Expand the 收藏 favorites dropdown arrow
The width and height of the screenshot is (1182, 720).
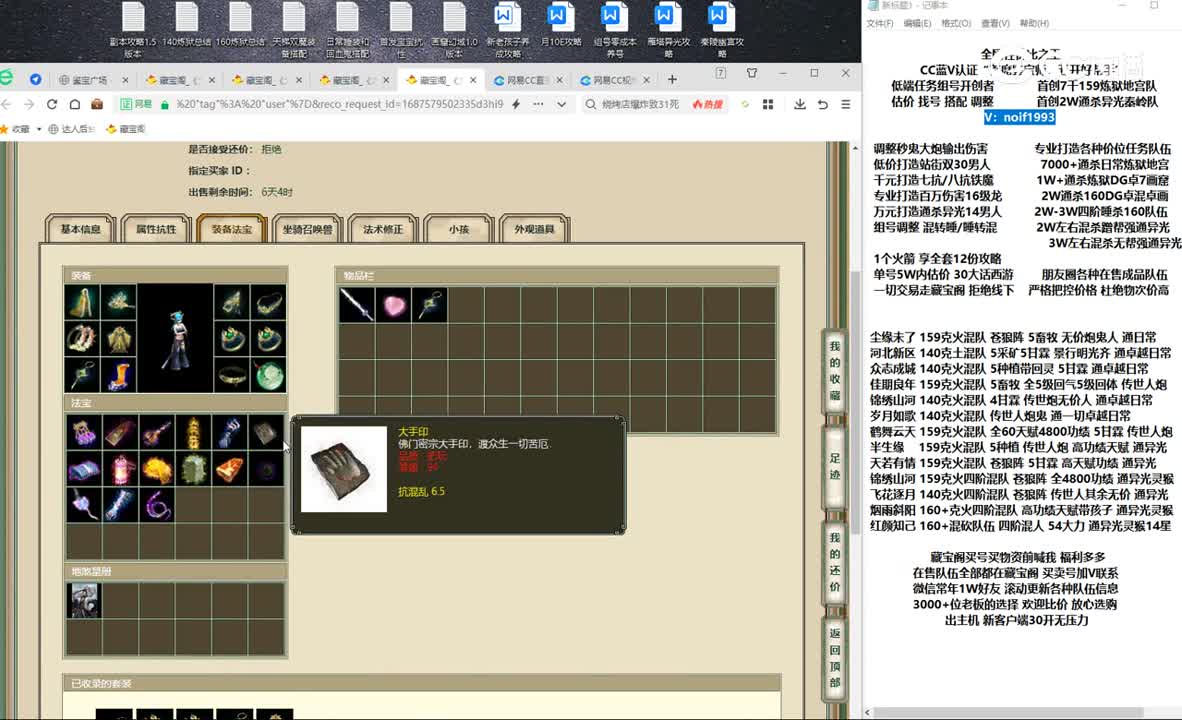[39, 129]
